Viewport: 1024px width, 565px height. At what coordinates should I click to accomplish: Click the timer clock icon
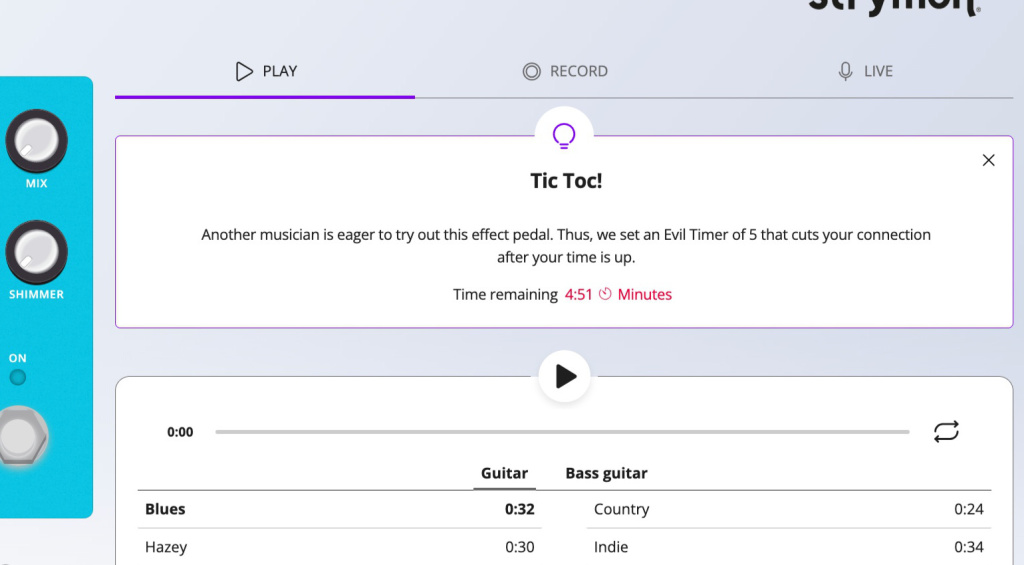605,294
